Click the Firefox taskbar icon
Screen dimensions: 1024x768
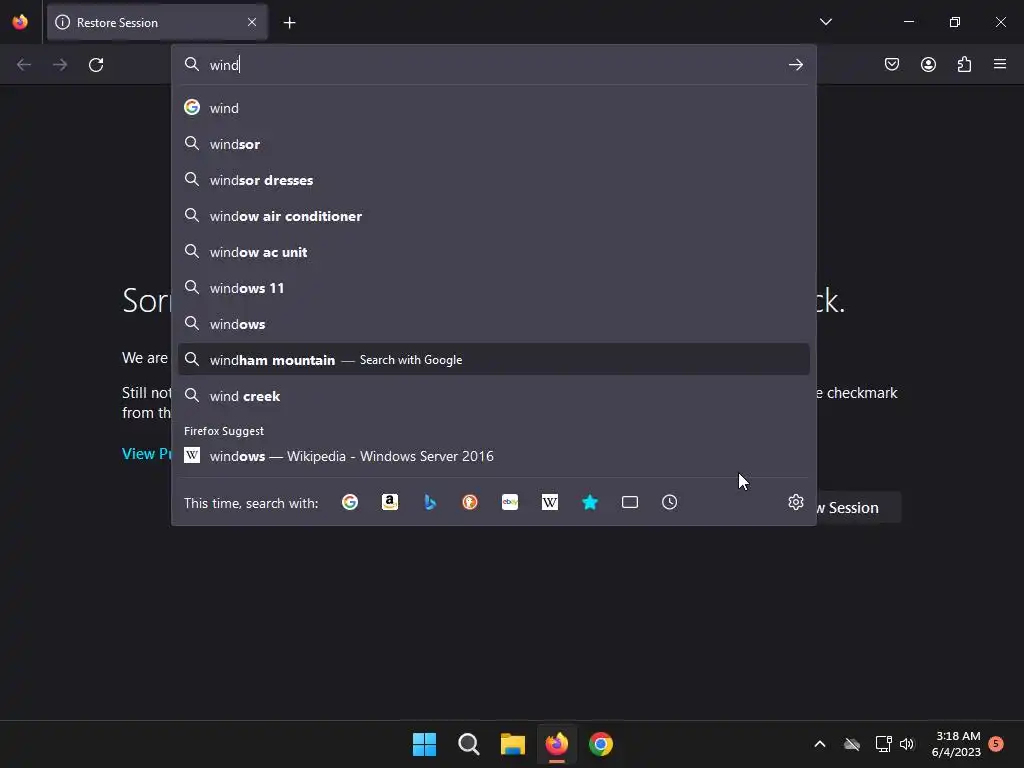pyautogui.click(x=556, y=744)
